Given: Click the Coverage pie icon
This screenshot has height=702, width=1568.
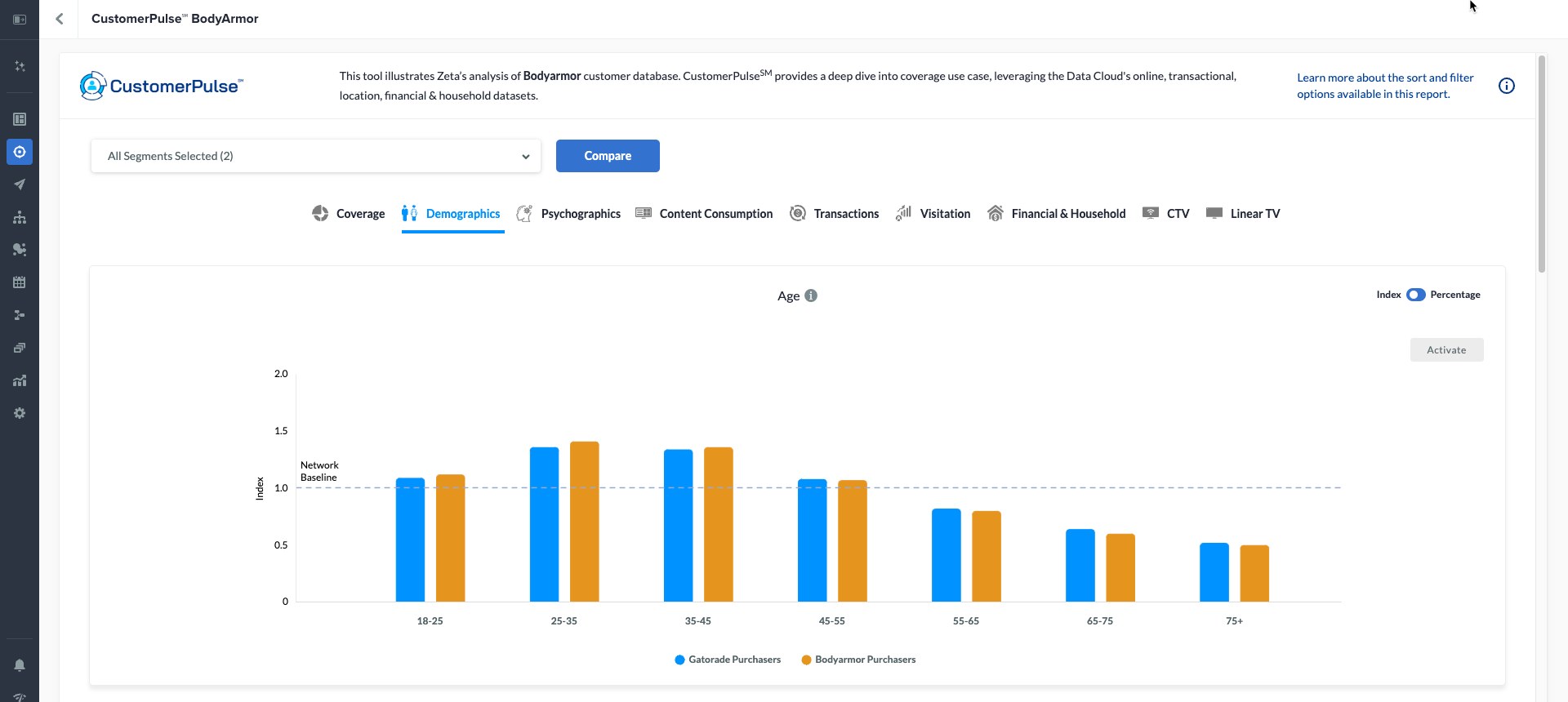Looking at the screenshot, I should pos(320,213).
